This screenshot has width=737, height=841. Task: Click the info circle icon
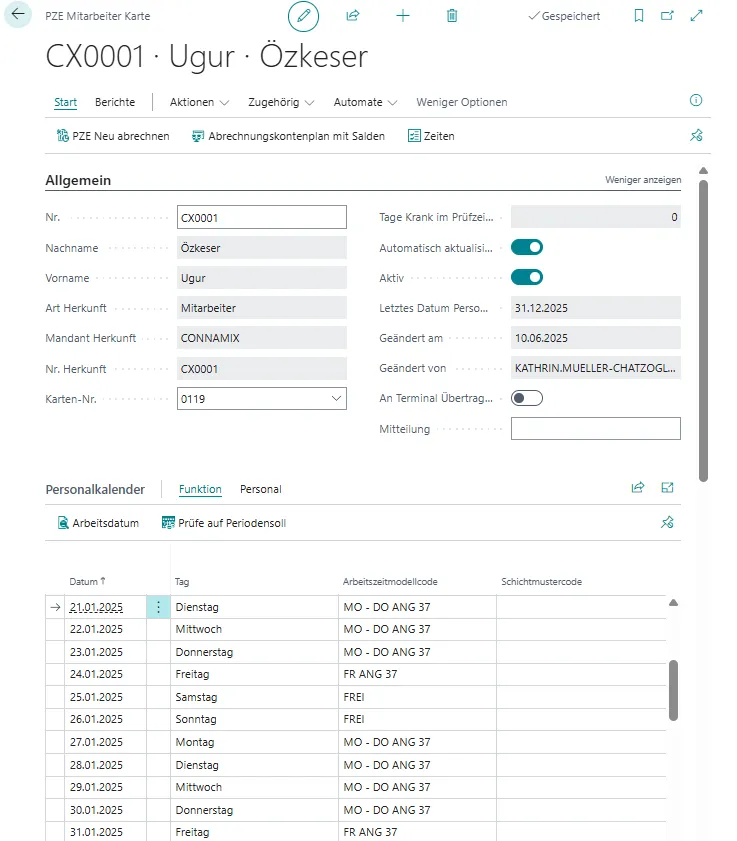[696, 101]
